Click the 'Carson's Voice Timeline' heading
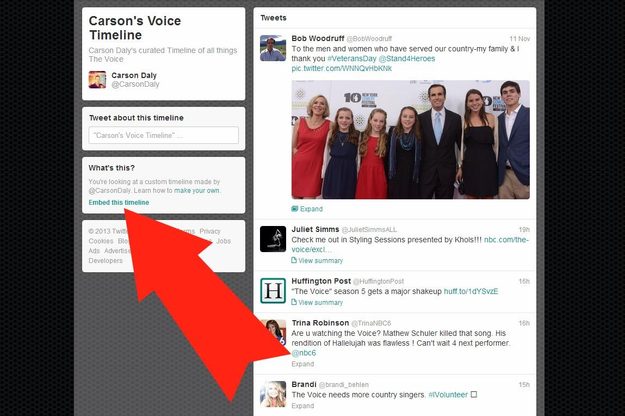Screen dimensions: 625x416 tap(135, 28)
